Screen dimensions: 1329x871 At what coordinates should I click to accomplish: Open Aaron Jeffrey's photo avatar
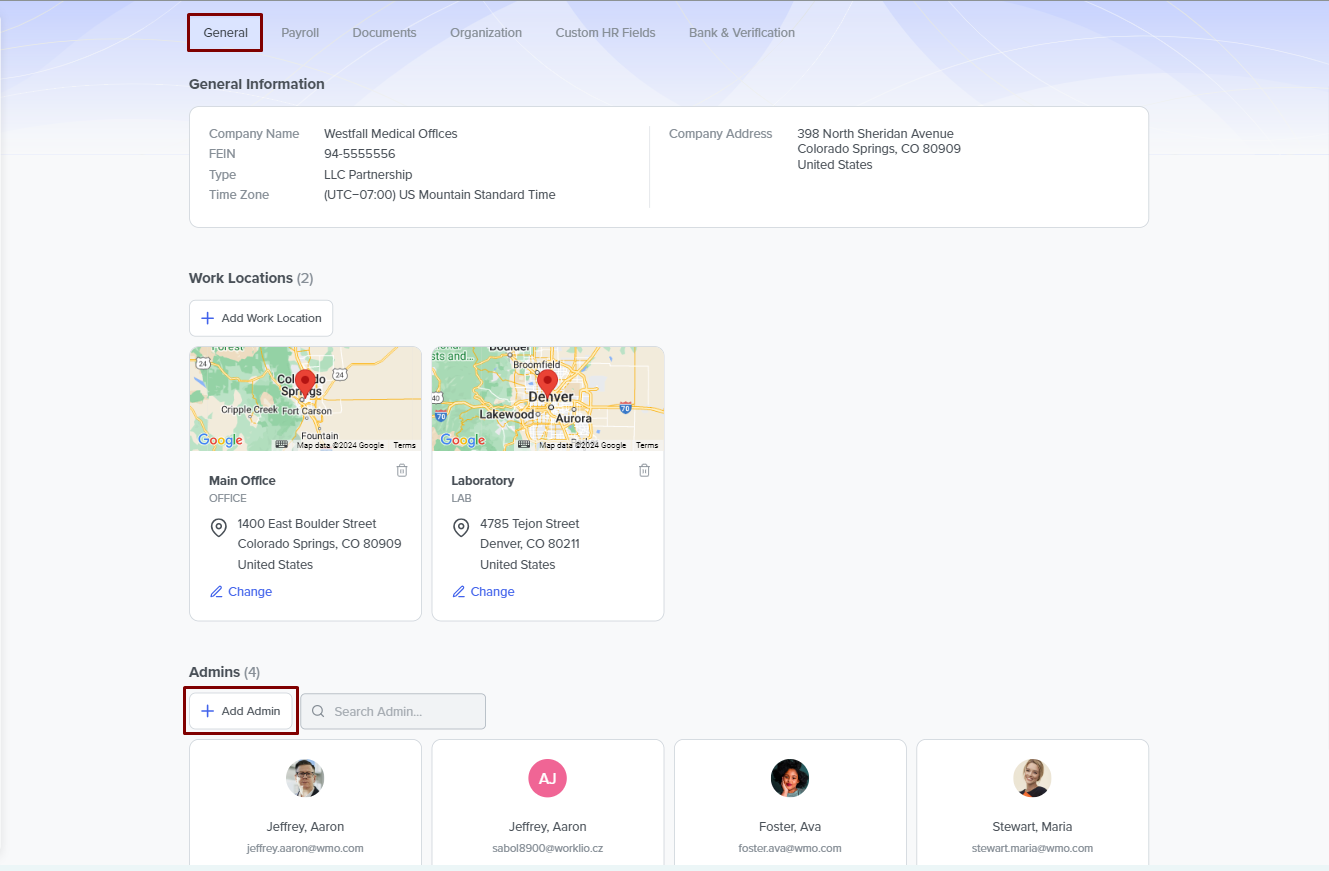click(305, 778)
